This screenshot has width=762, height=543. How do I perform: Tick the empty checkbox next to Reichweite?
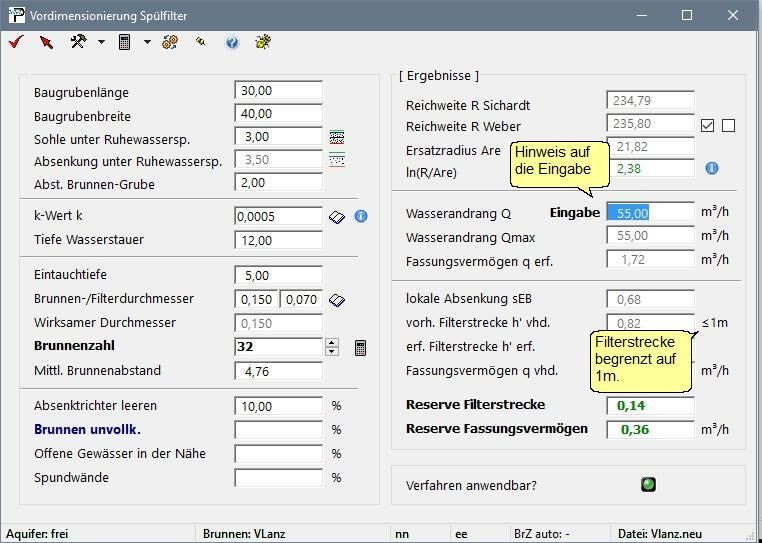pos(728,126)
